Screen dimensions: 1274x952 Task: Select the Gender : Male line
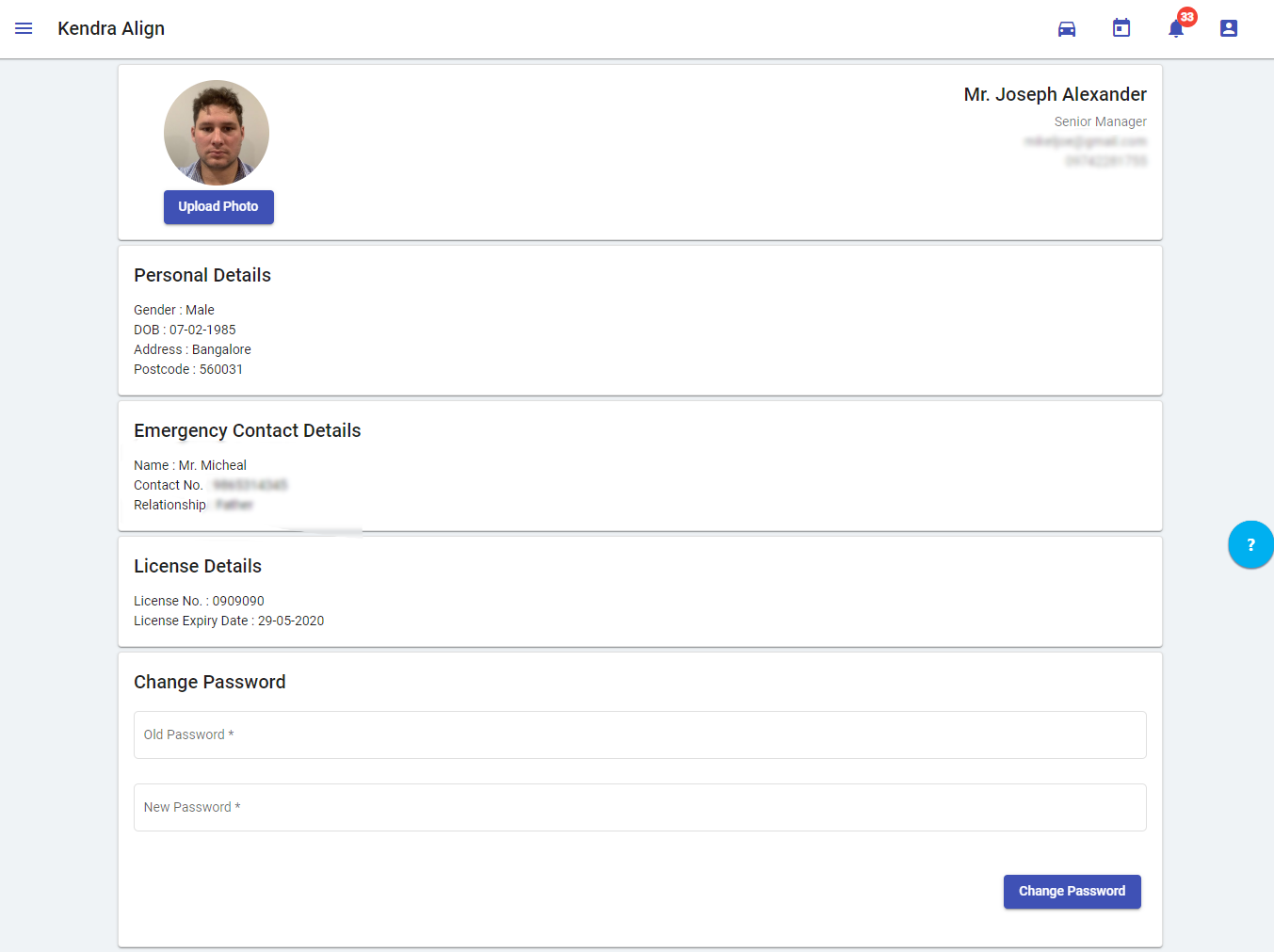pyautogui.click(x=174, y=310)
